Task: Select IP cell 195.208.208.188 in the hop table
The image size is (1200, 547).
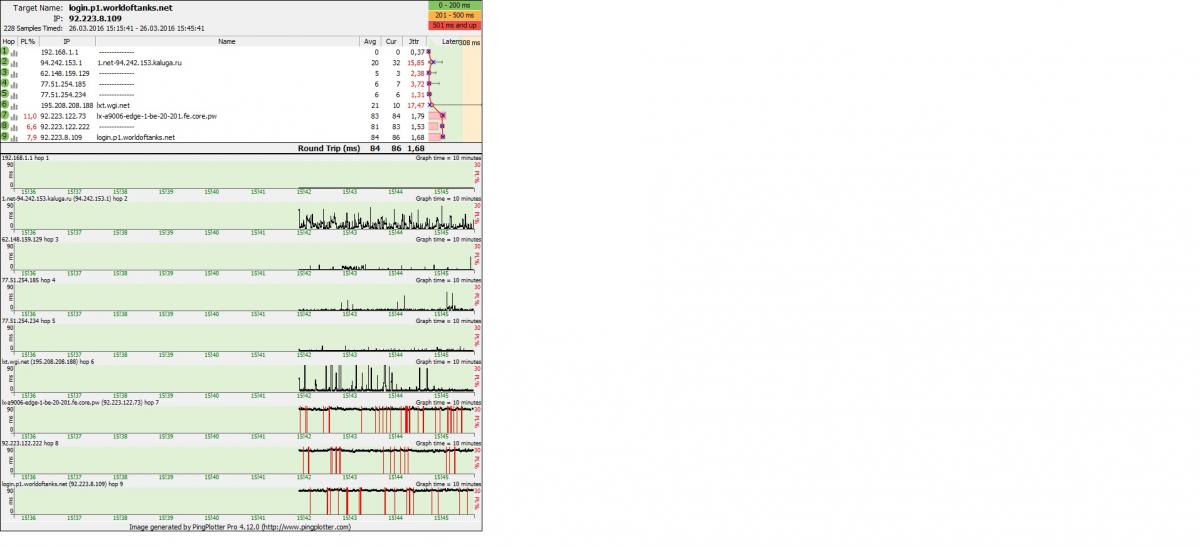Action: 67,105
